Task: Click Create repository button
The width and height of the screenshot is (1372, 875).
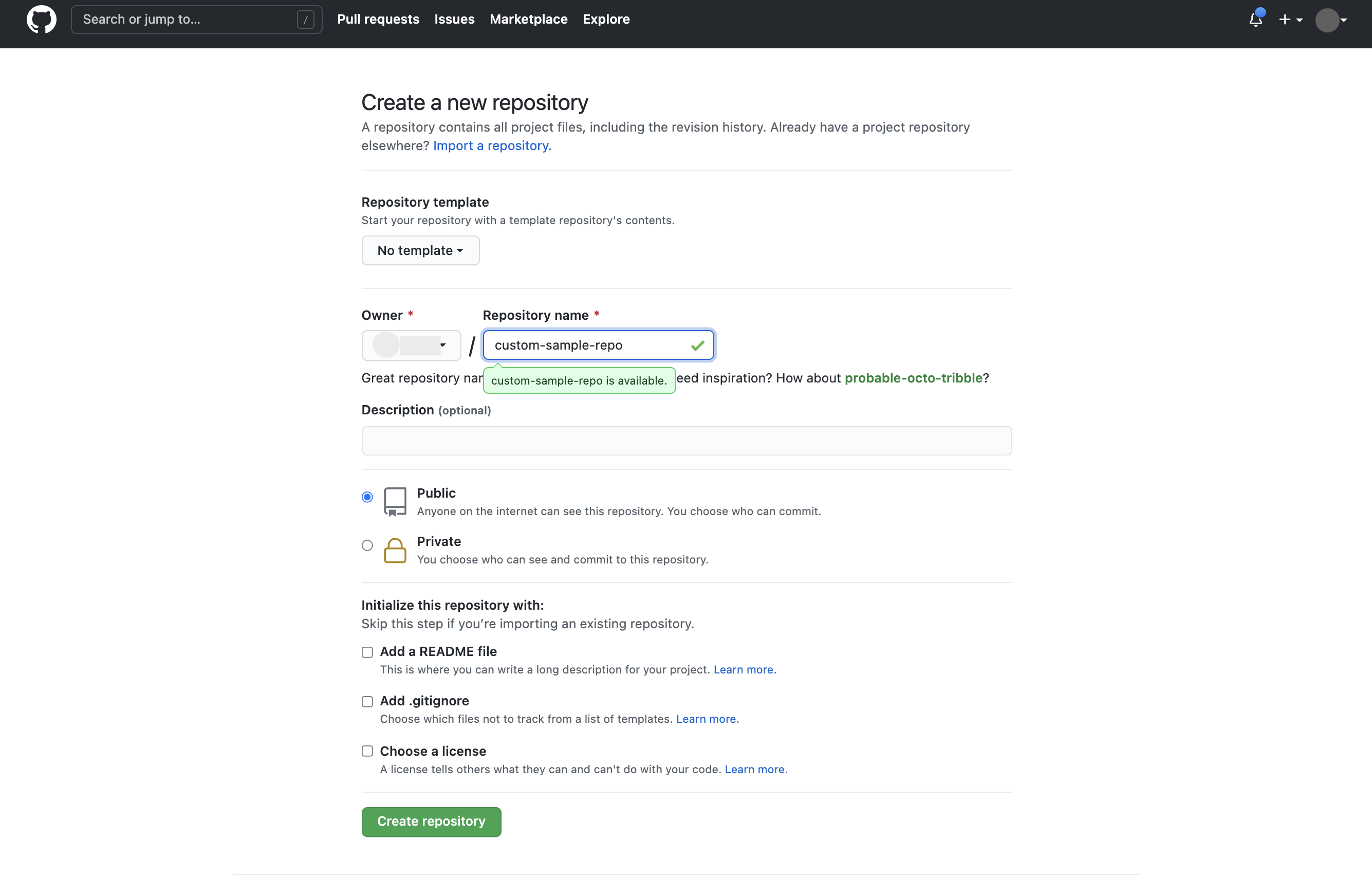Action: tap(431, 821)
